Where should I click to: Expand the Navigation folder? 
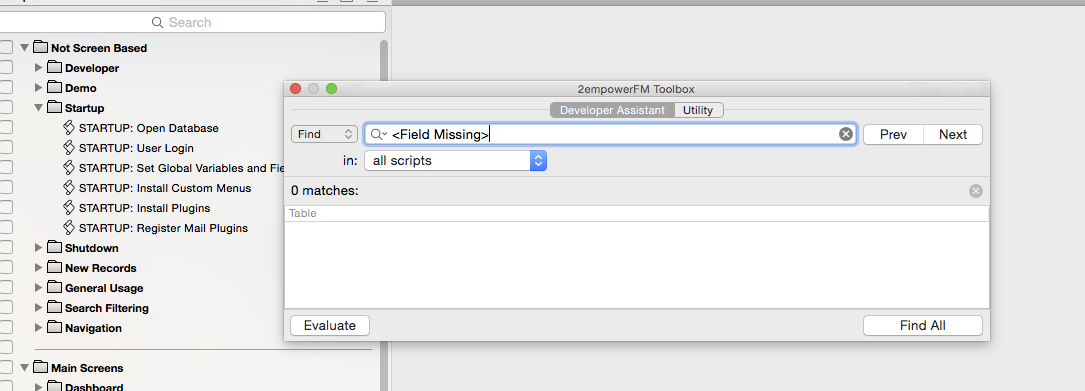click(x=39, y=328)
